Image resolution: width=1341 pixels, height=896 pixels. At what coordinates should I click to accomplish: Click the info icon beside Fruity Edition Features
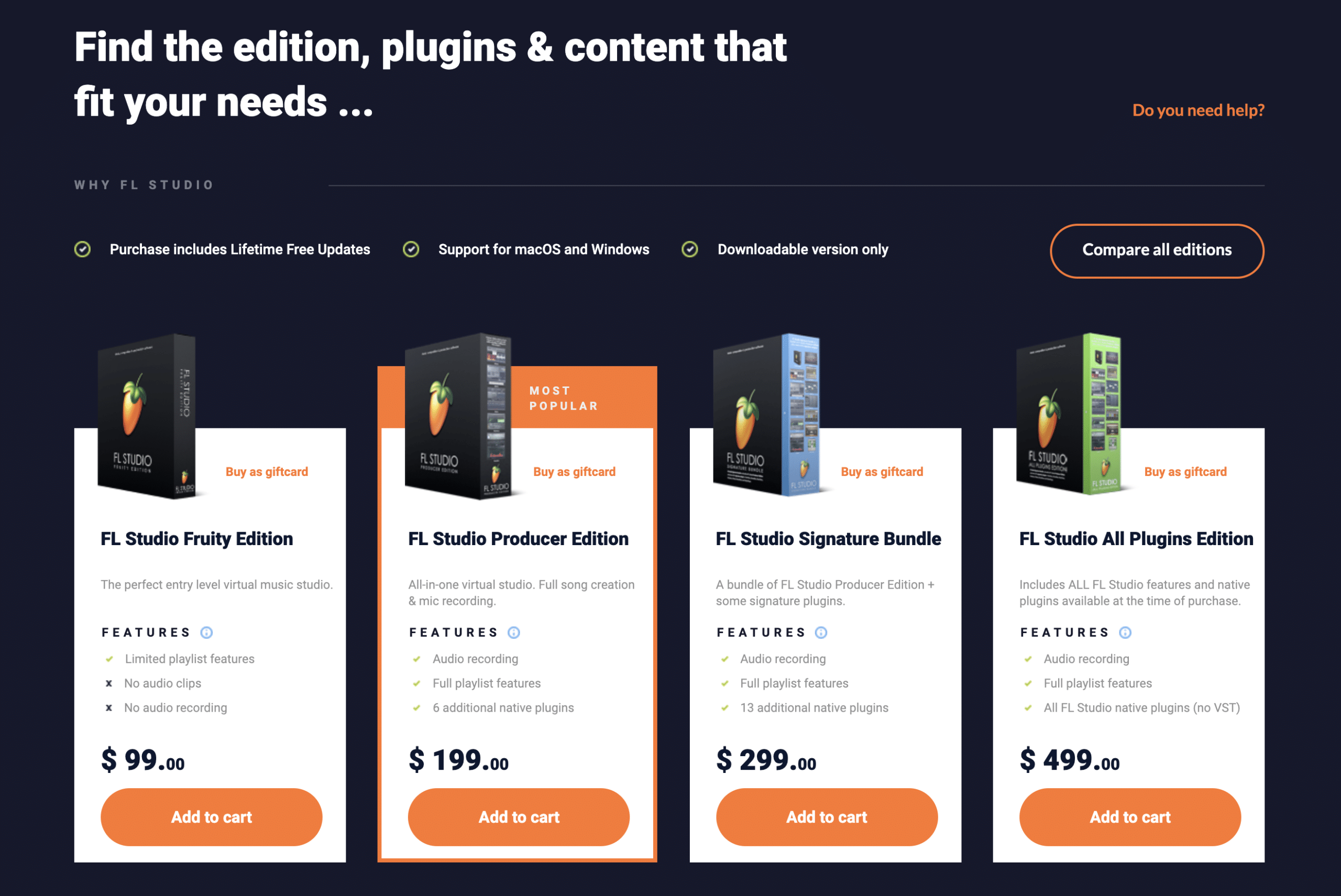206,632
